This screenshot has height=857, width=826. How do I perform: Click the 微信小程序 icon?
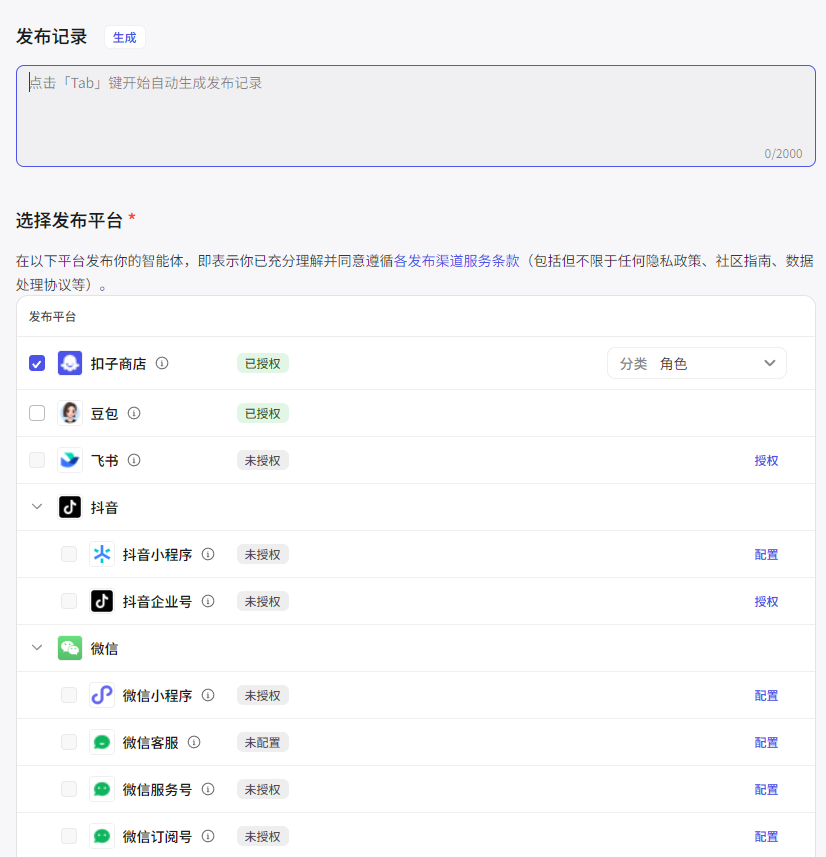click(102, 695)
